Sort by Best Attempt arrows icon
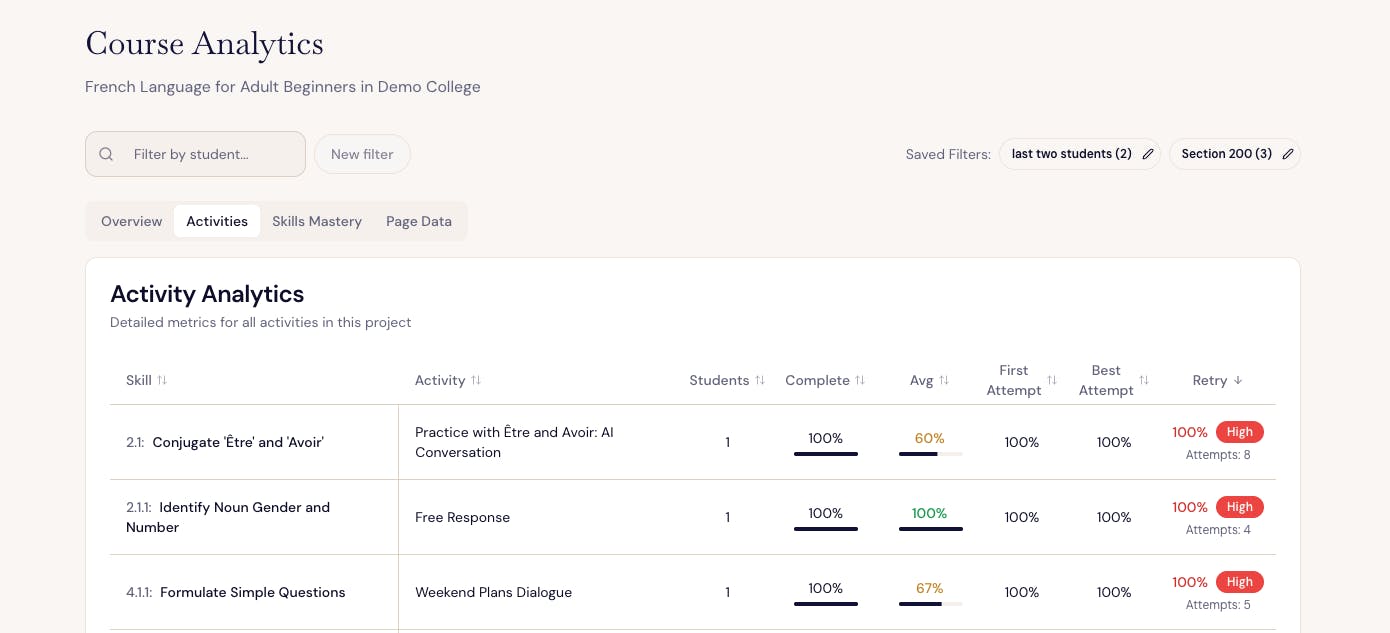 click(x=1144, y=380)
